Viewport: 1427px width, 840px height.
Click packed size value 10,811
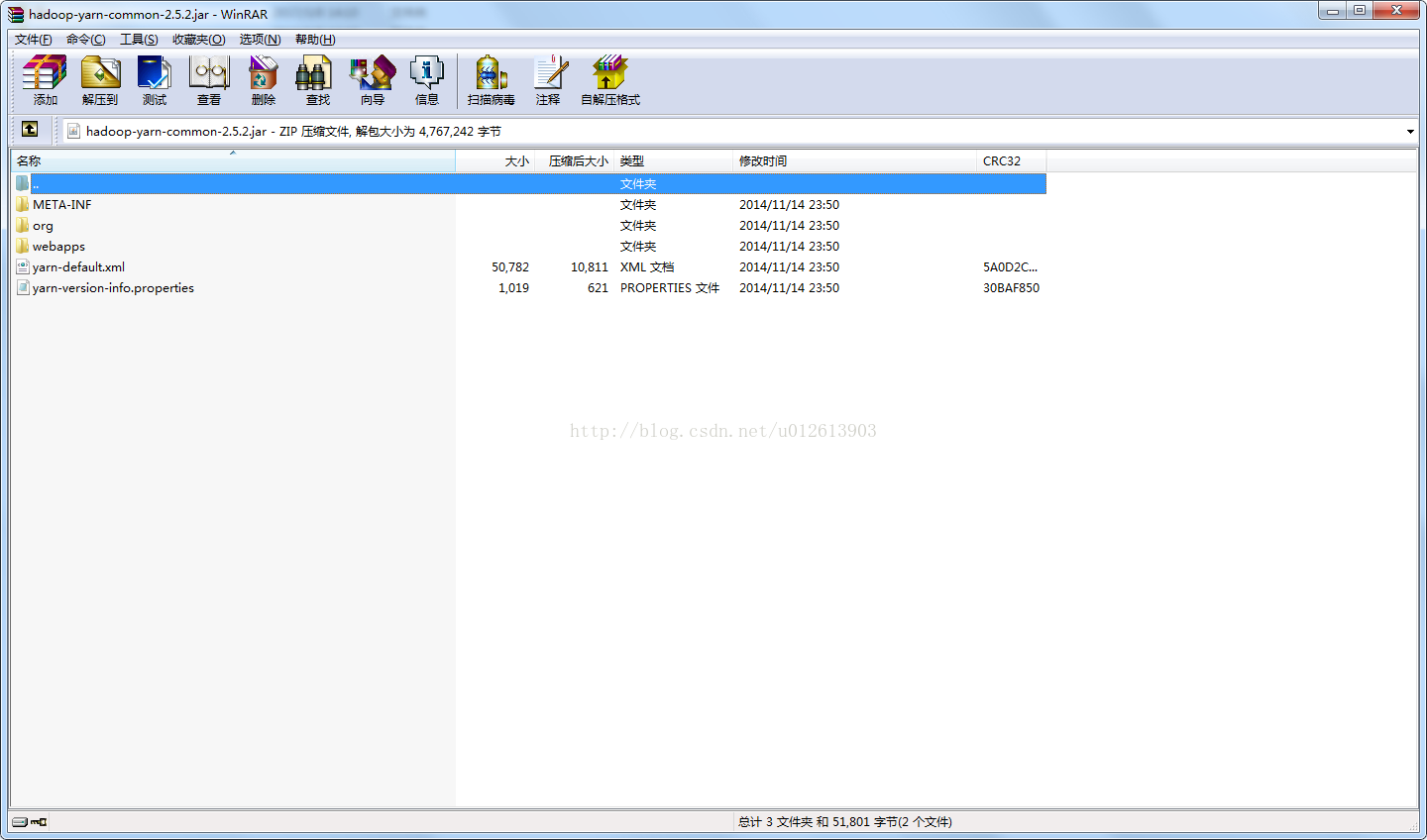point(590,266)
